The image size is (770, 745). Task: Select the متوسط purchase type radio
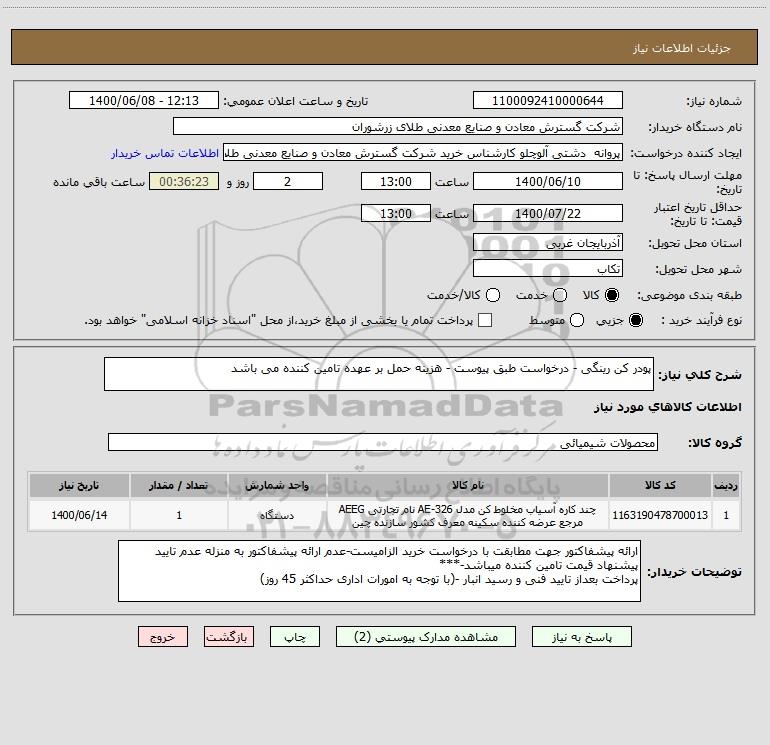click(x=577, y=321)
